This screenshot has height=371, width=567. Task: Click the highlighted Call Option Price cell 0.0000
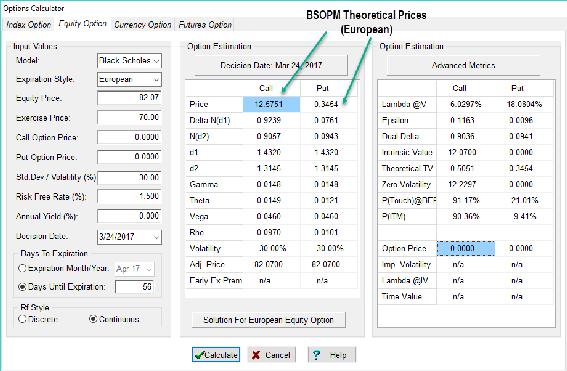(x=466, y=248)
